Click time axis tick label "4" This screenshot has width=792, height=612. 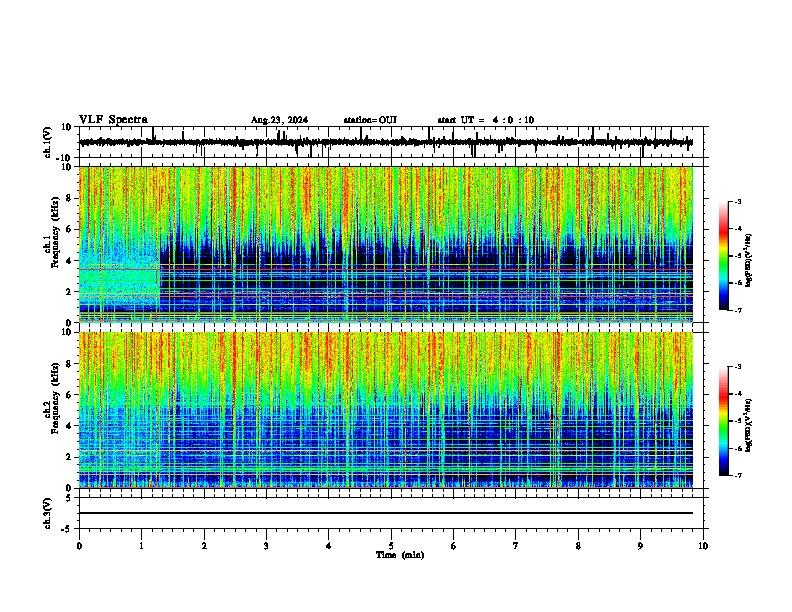329,546
